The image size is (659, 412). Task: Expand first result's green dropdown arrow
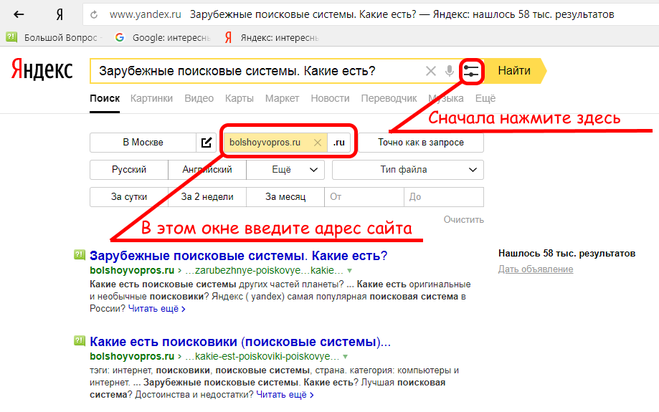click(349, 271)
